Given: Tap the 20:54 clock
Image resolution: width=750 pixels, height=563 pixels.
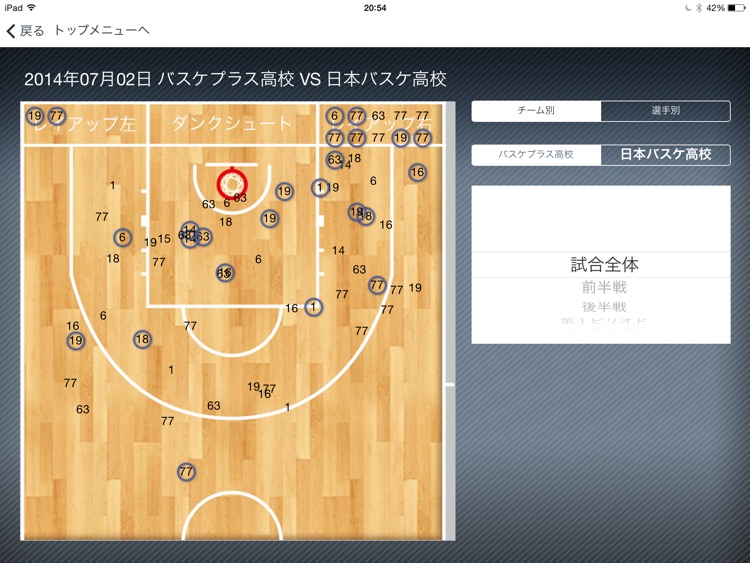Looking at the screenshot, I should pos(375,8).
